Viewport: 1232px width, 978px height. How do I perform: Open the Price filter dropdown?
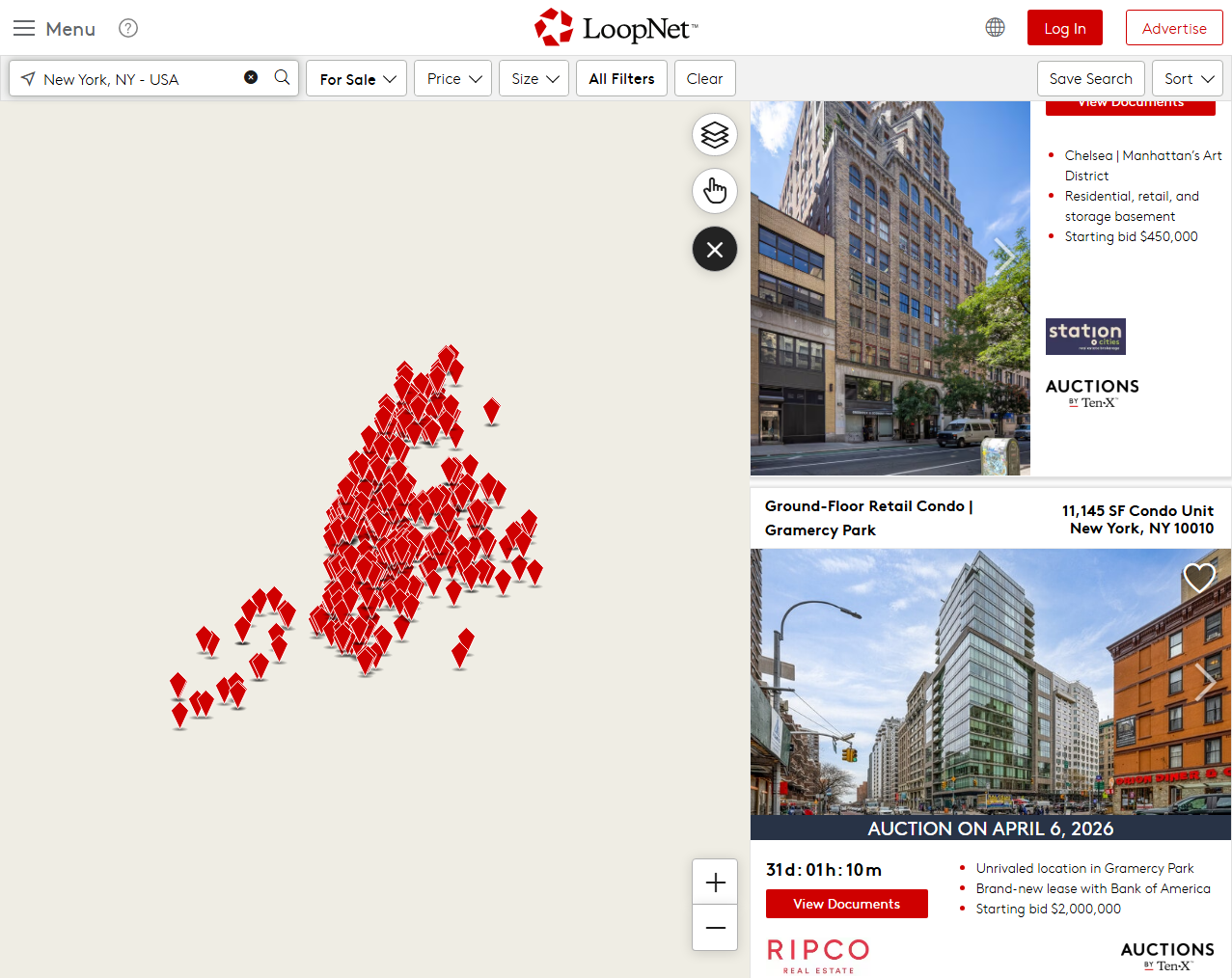453,79
